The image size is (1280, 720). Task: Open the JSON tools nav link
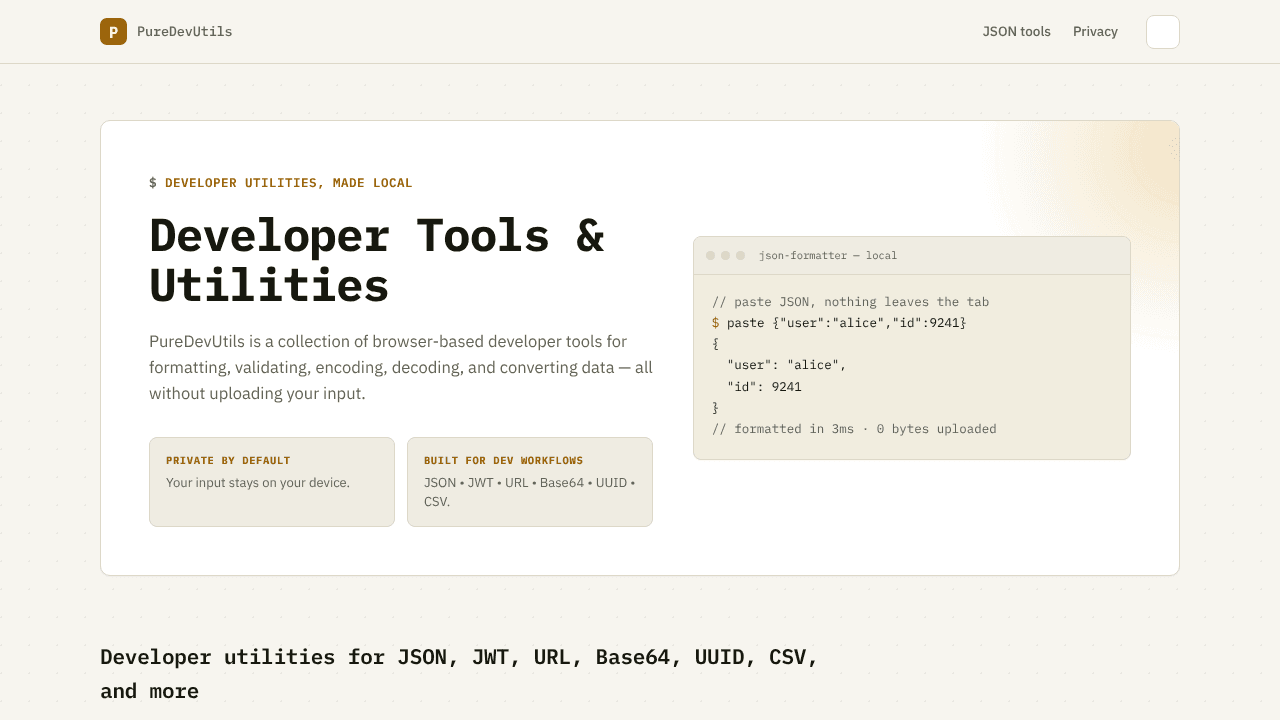[x=1016, y=32]
